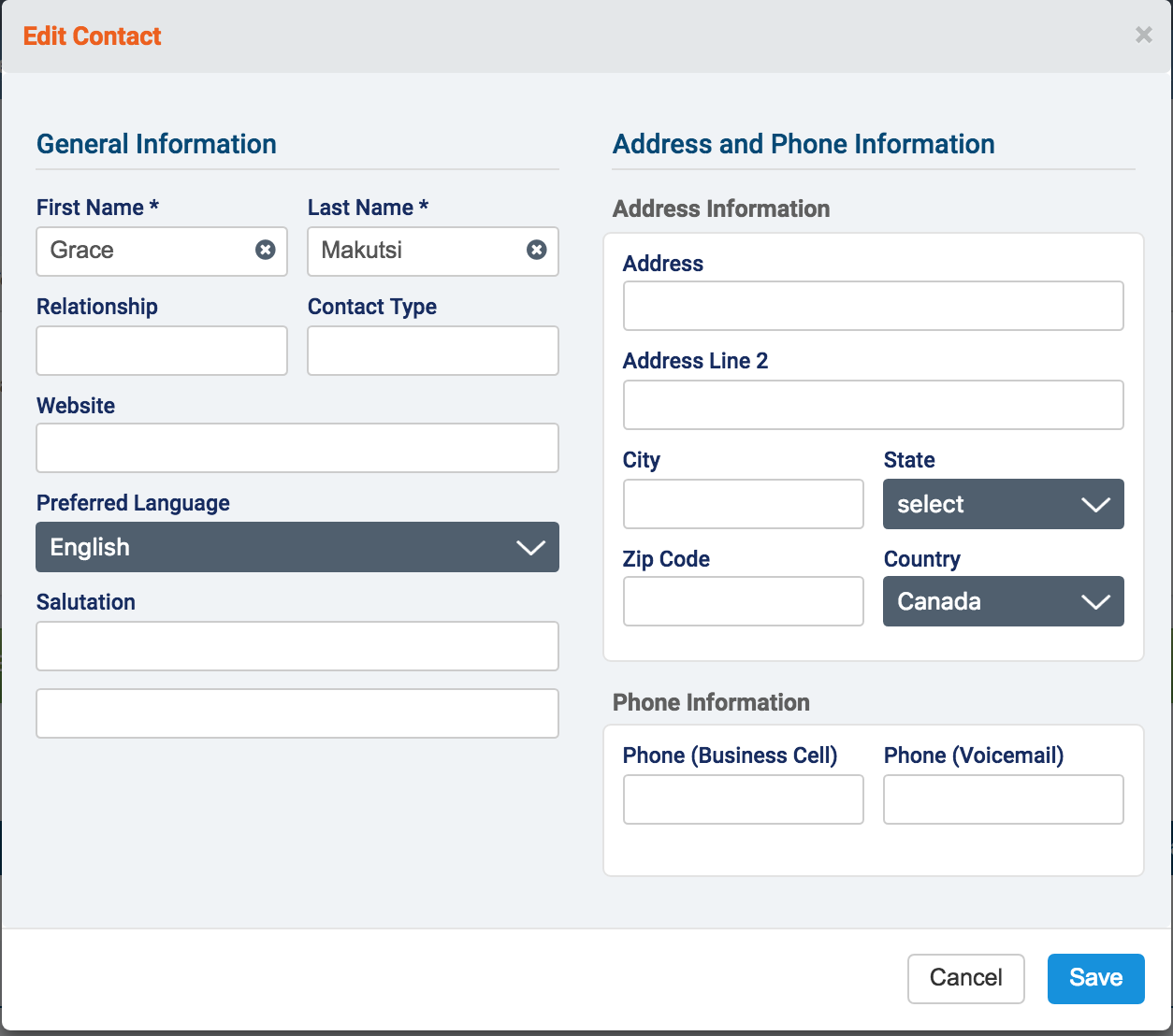Focus the Salutation input box

pyautogui.click(x=297, y=646)
